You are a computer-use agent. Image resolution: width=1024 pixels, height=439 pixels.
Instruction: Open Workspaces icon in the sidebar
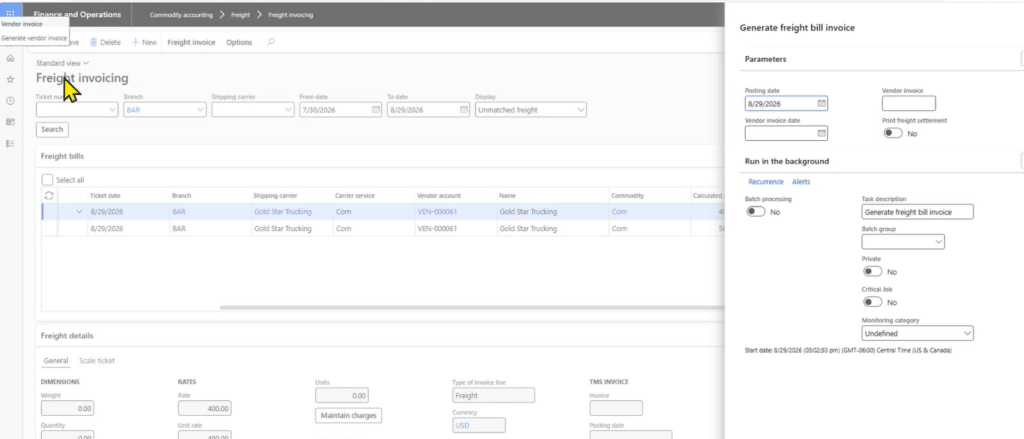(10, 122)
